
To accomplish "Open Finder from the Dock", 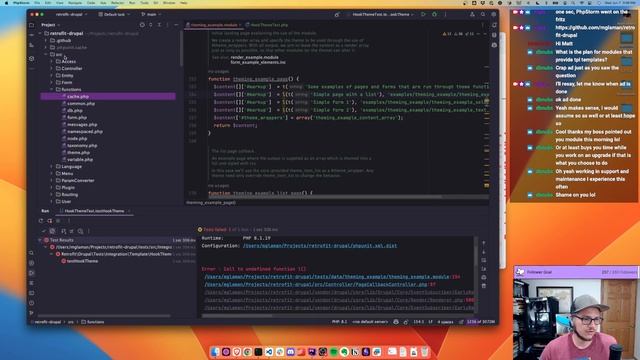I will [215, 352].
